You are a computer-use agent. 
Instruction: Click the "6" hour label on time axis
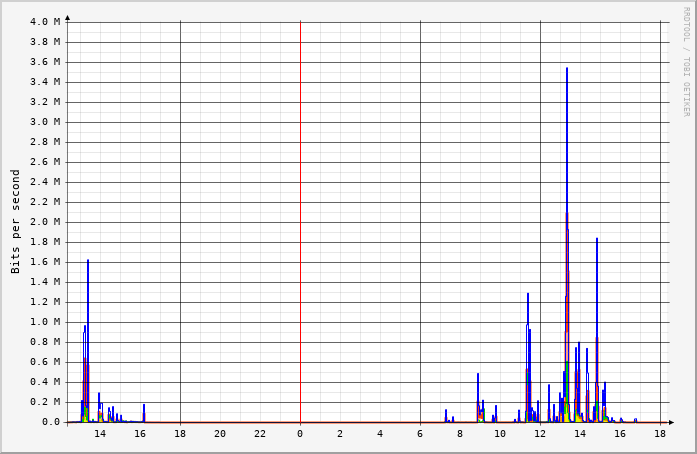420,434
